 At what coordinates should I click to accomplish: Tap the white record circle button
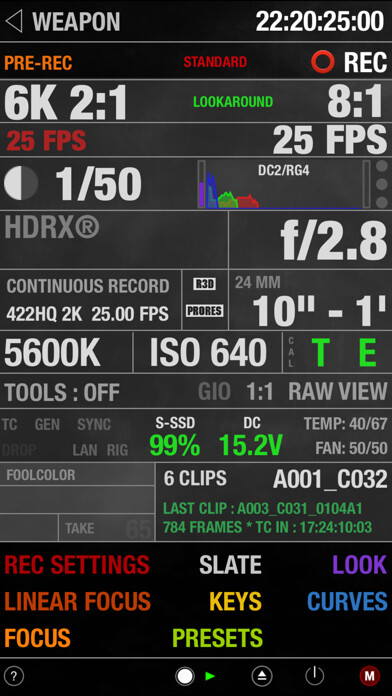click(185, 676)
